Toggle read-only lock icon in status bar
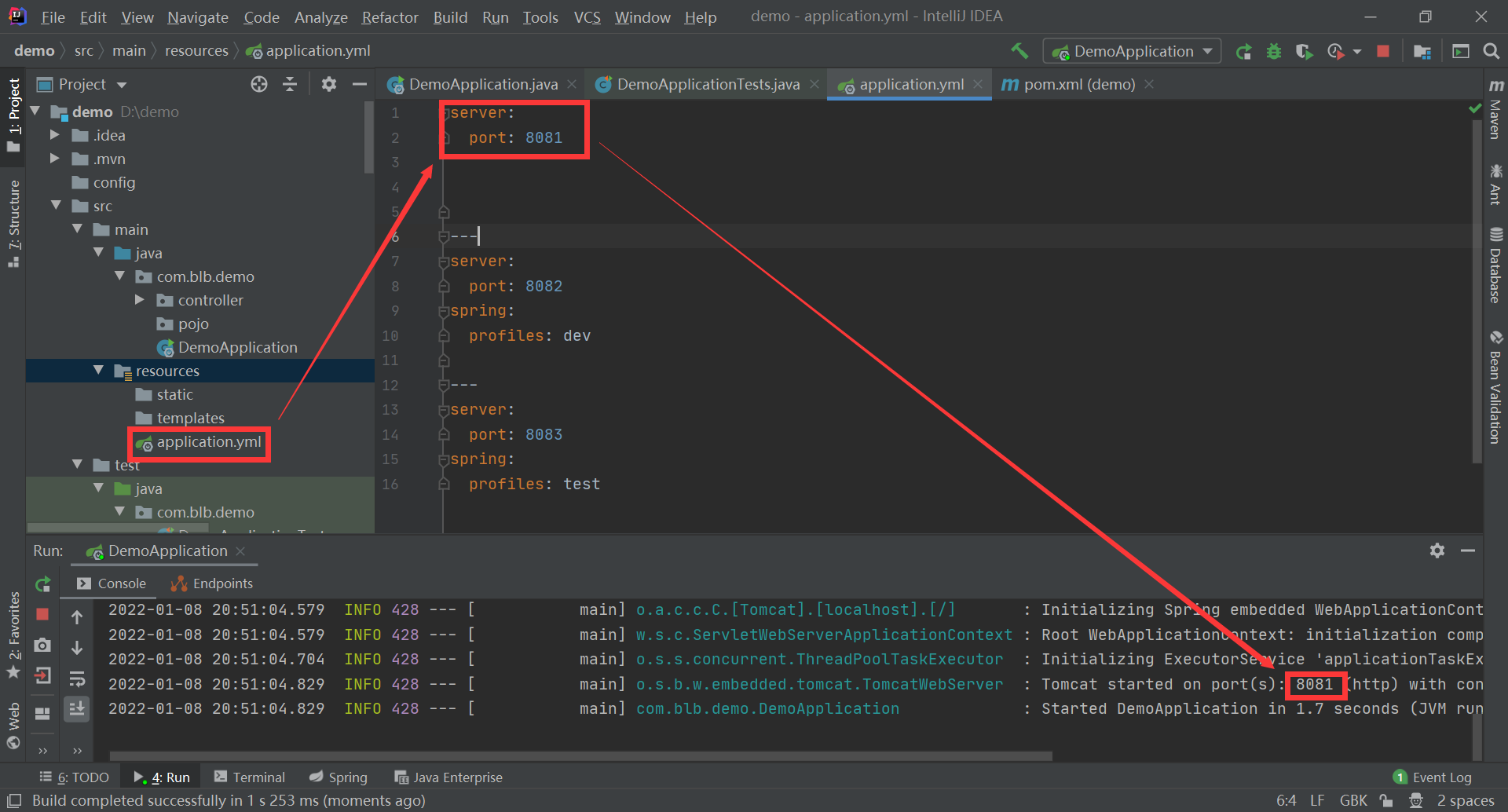Screen dimensions: 1508x812 [1387, 801]
